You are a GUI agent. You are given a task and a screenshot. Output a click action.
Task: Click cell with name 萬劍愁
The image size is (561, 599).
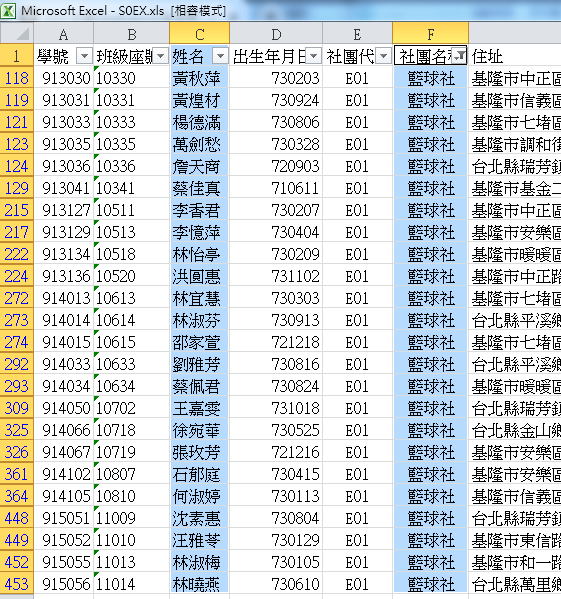pos(200,144)
